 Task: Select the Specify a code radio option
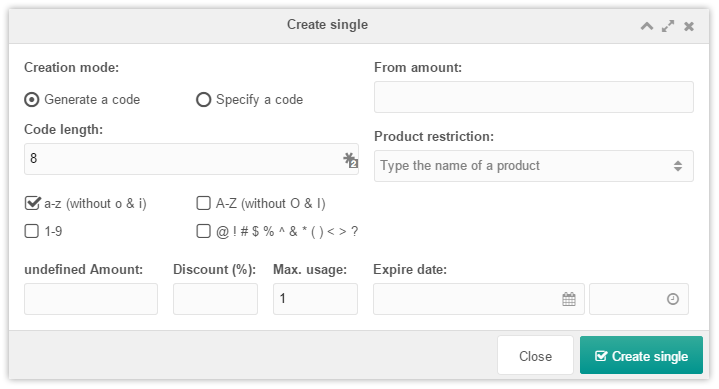point(204,100)
